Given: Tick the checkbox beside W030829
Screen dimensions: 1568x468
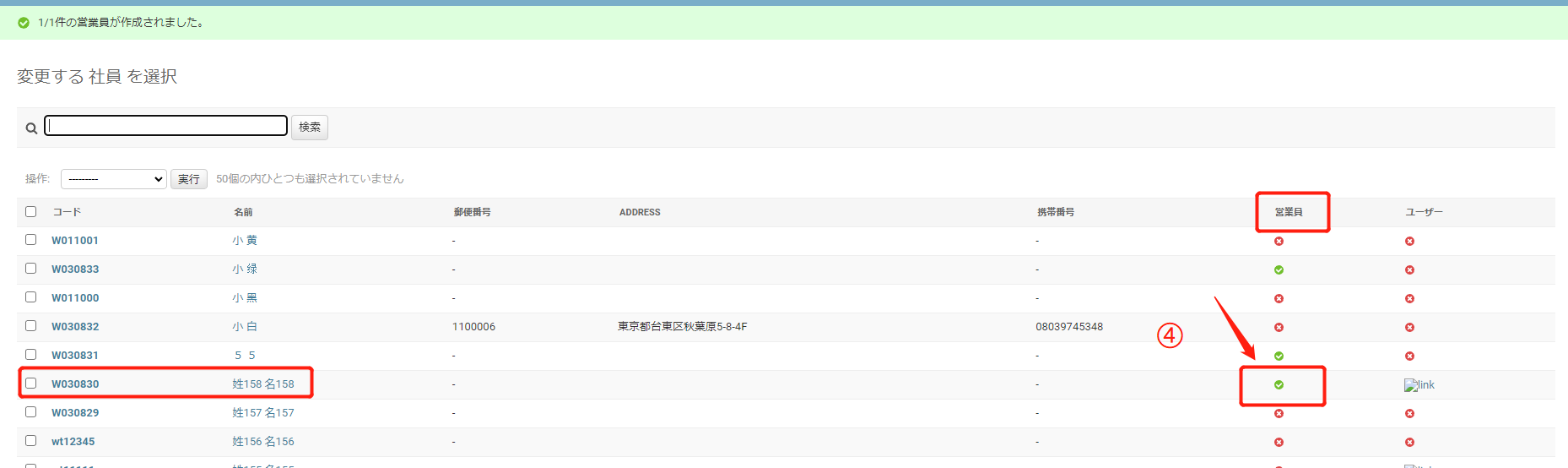Looking at the screenshot, I should click(x=31, y=412).
